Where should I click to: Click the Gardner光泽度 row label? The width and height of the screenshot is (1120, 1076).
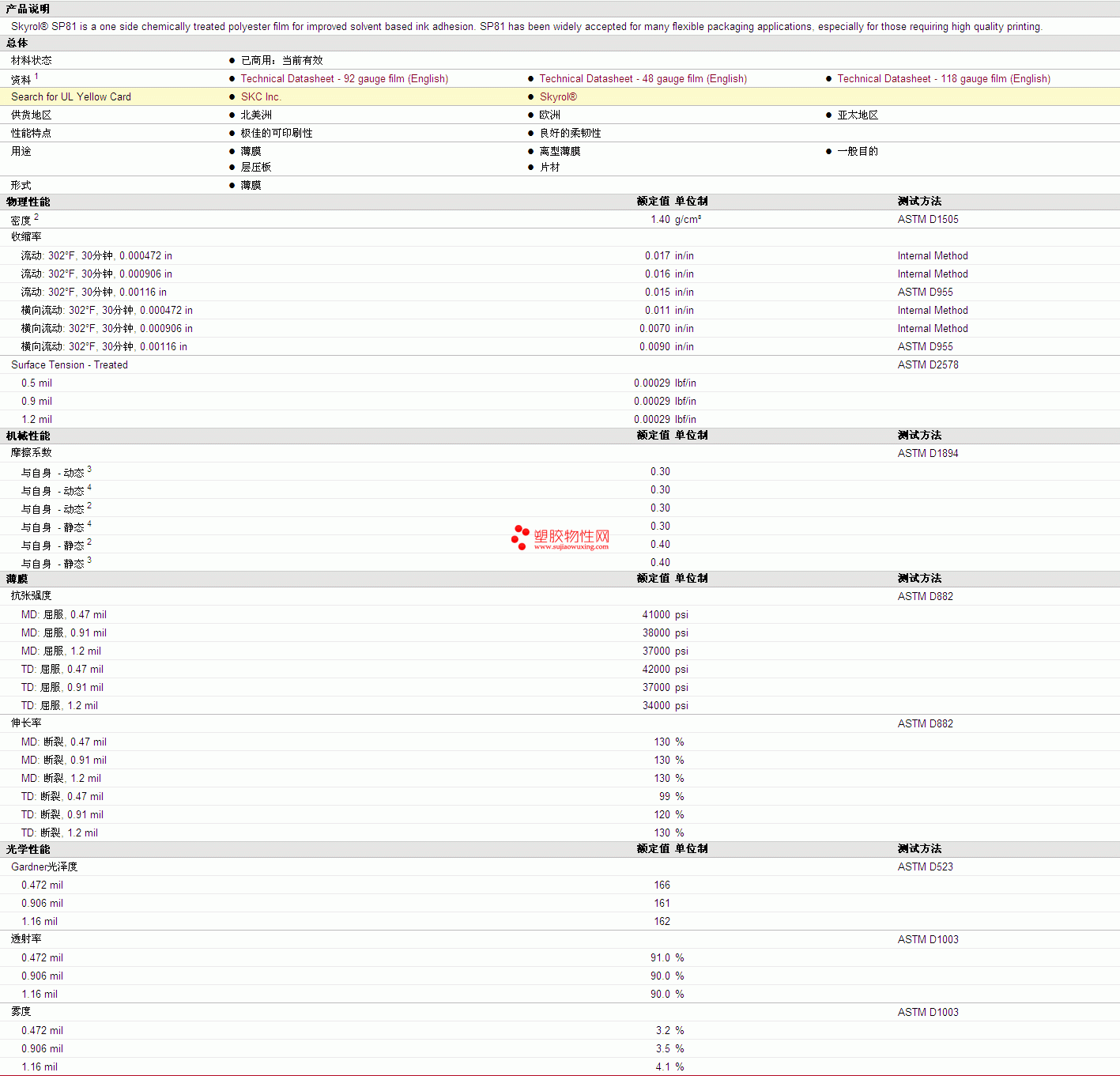pyautogui.click(x=44, y=866)
